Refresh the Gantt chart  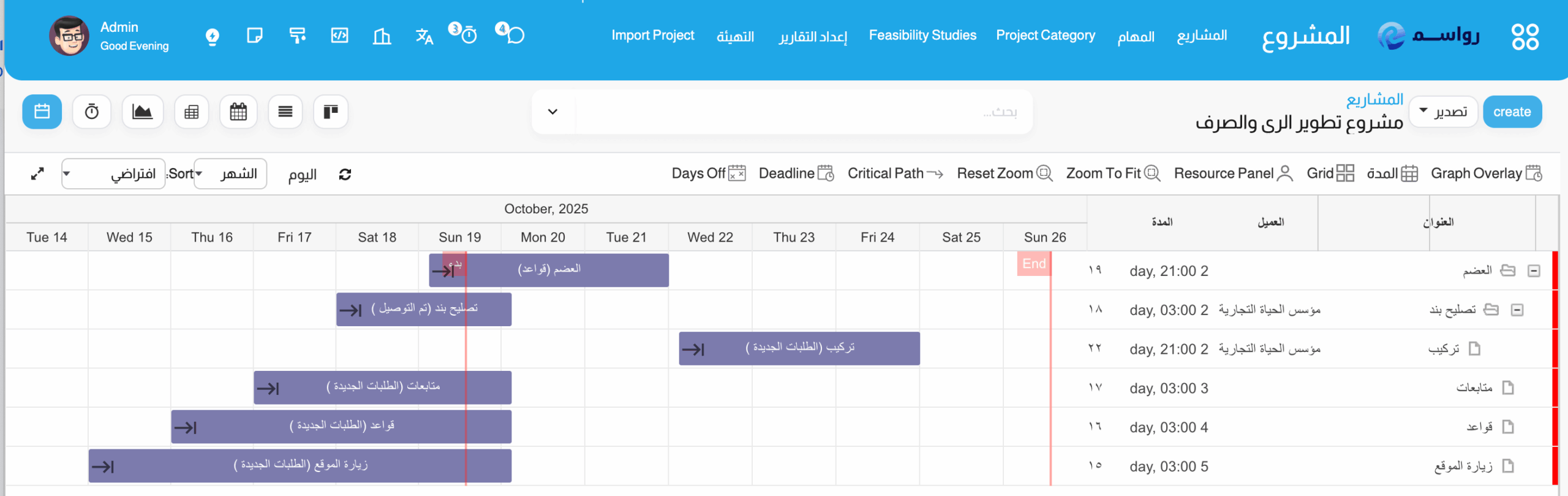(345, 175)
